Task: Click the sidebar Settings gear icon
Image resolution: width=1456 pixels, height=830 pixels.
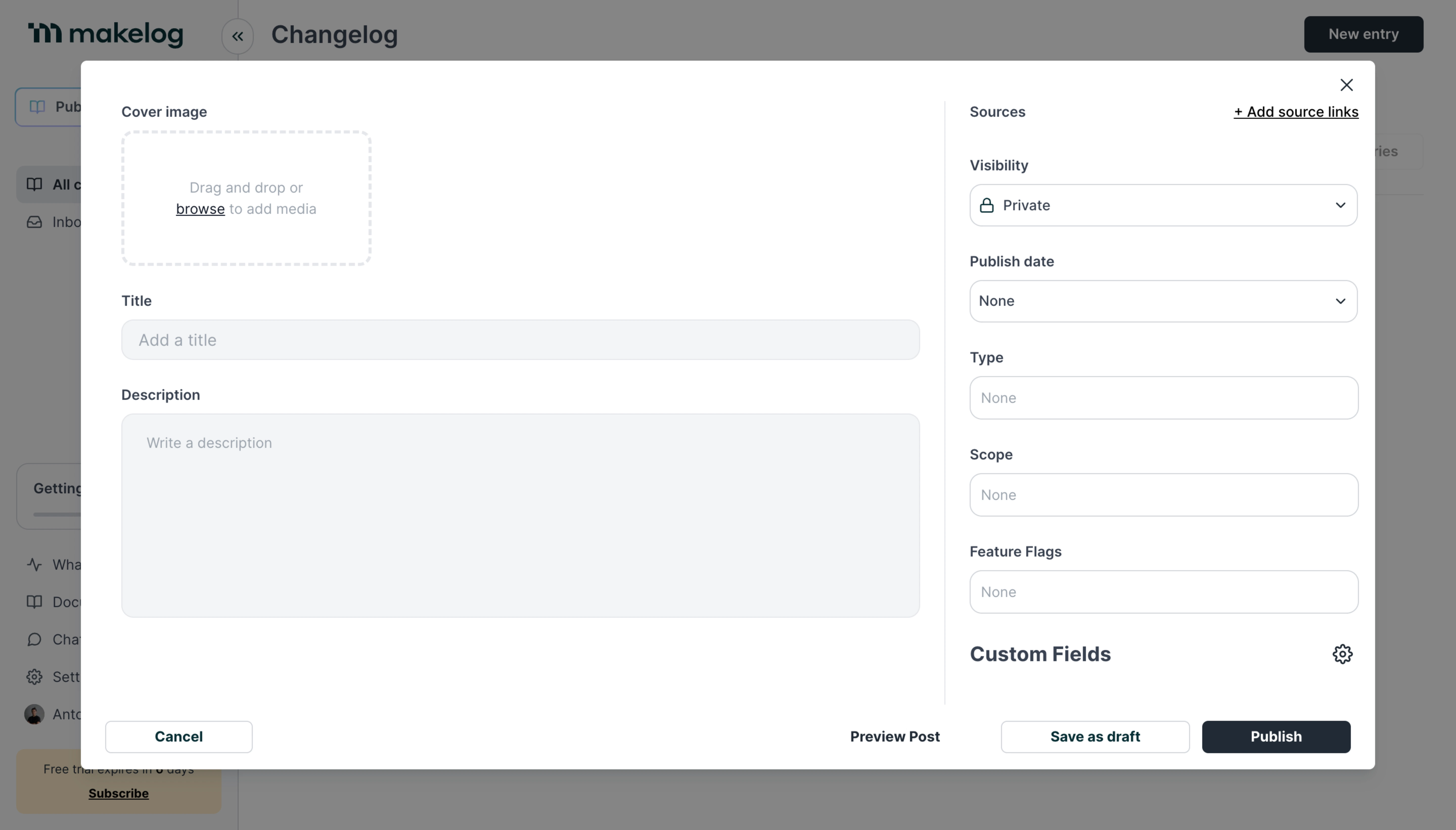Action: 34,677
